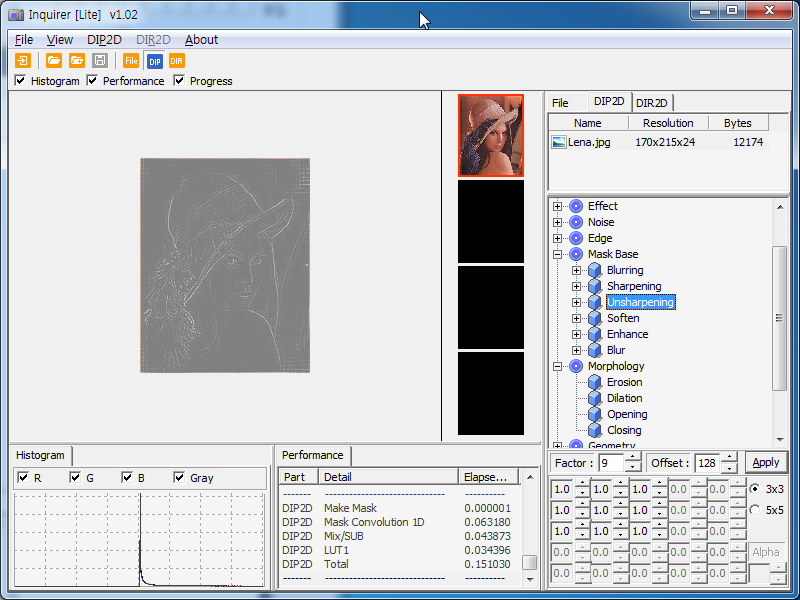Click the gray save disk toolbar icon
The height and width of the screenshot is (600, 800).
(x=99, y=61)
